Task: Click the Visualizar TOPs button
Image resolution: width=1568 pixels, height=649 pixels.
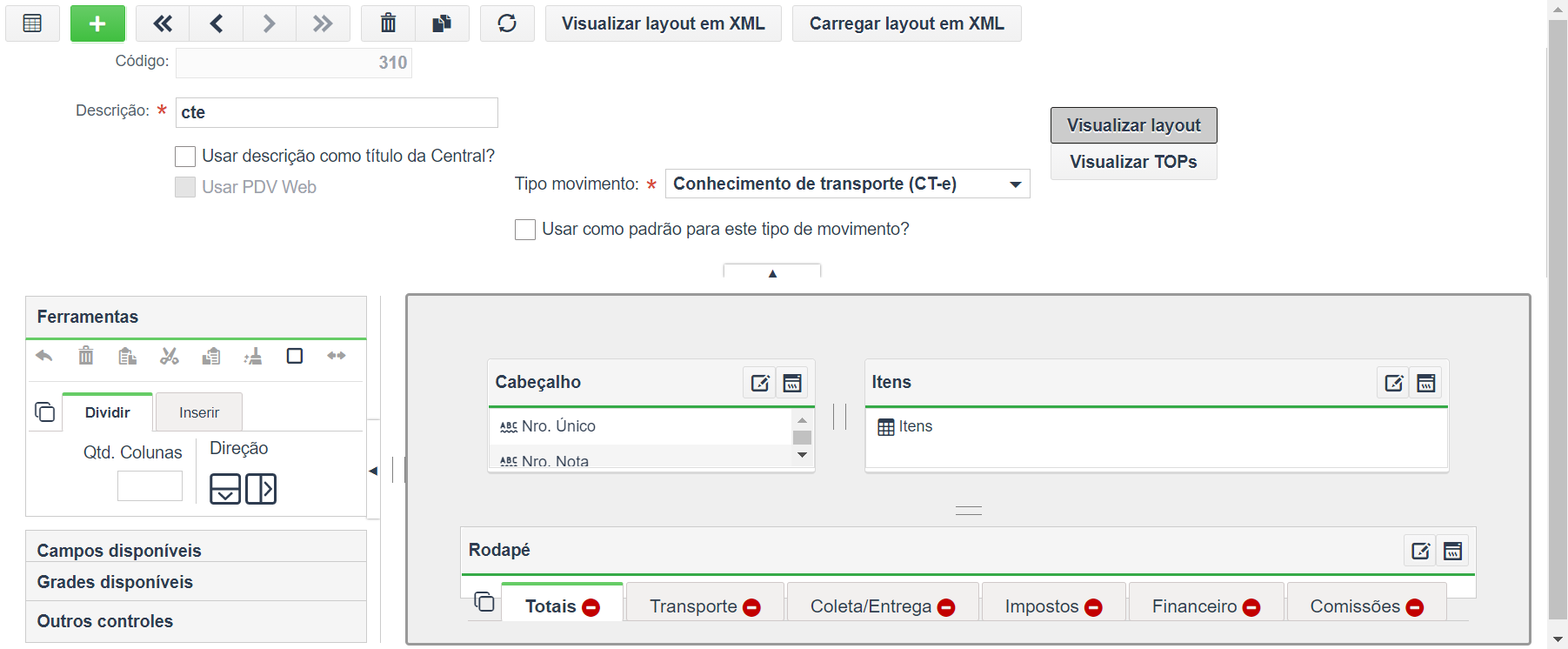Action: [x=1133, y=162]
